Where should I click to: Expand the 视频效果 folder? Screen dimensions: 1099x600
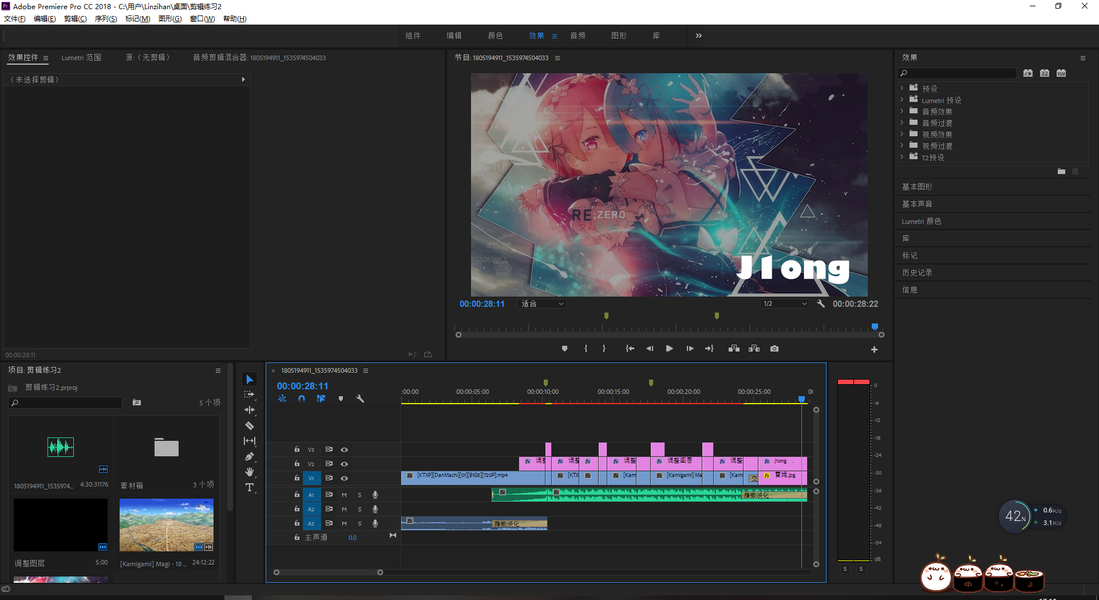[x=902, y=134]
